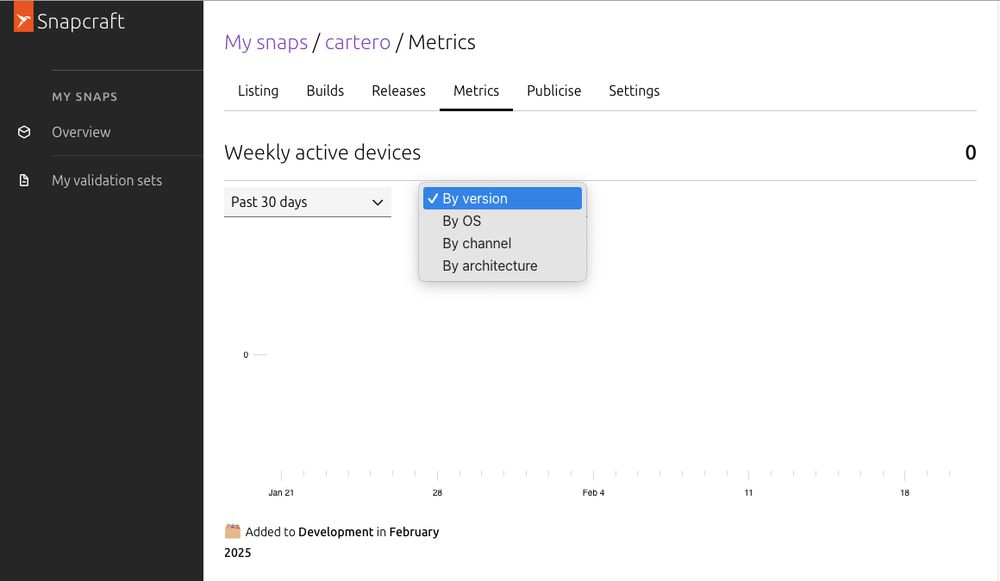Click the validation sets document icon
This screenshot has width=1000, height=581.
tap(25, 181)
